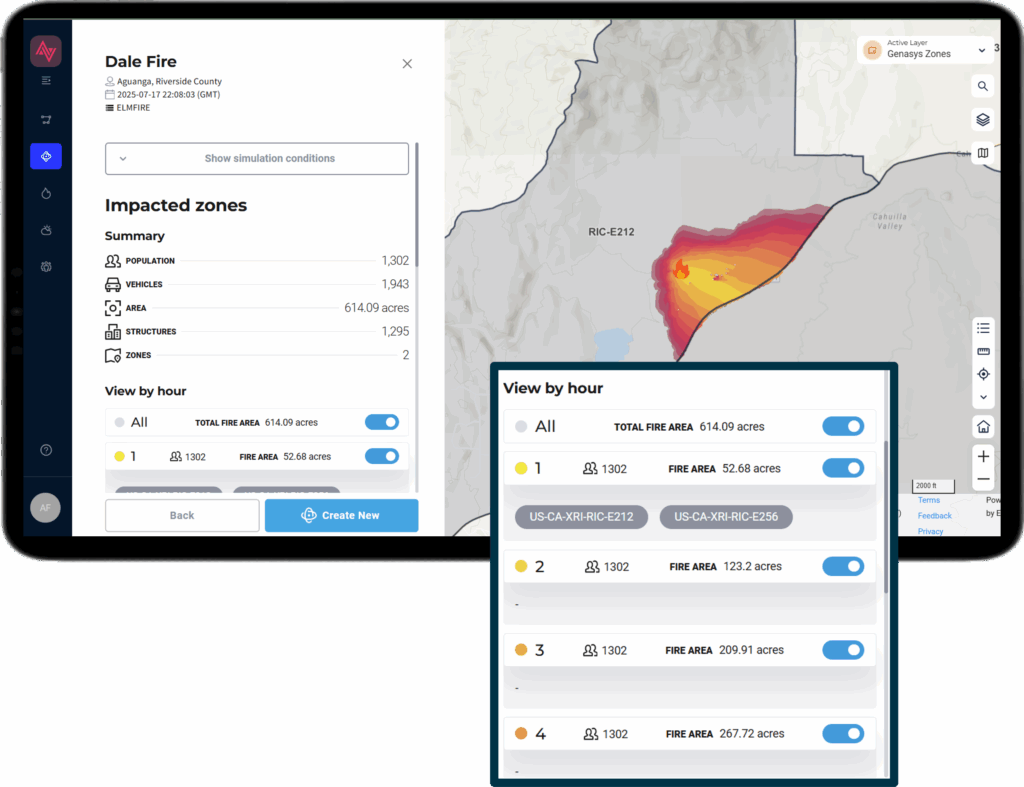Open the map layers panel icon

point(983,119)
